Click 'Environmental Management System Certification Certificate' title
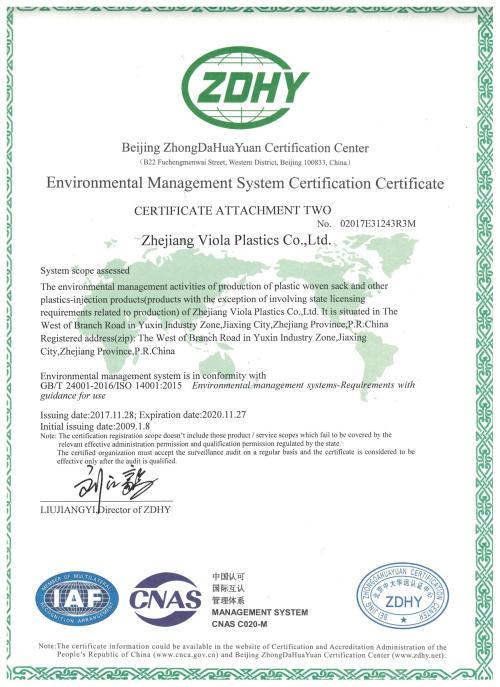The height and width of the screenshot is (687, 500). [245, 183]
